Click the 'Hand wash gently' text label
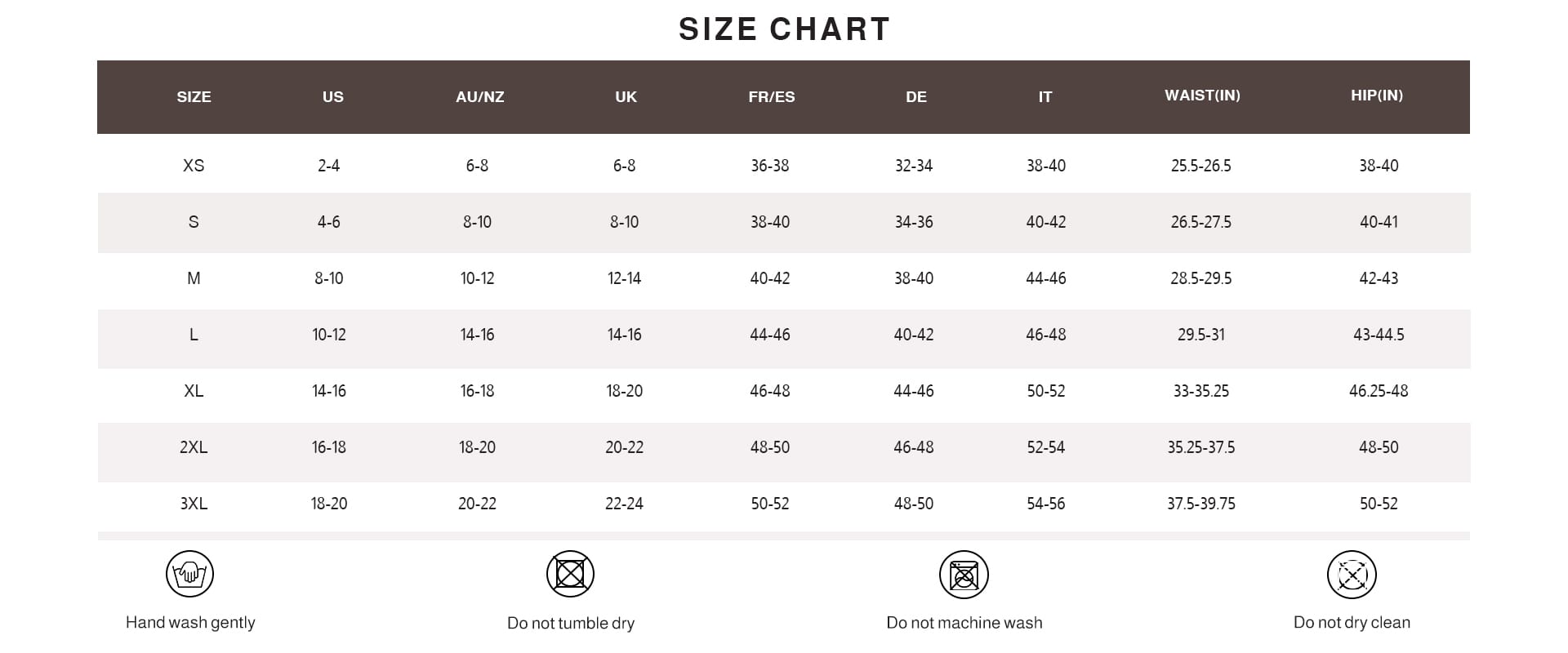Image resolution: width=1568 pixels, height=653 pixels. 190,623
